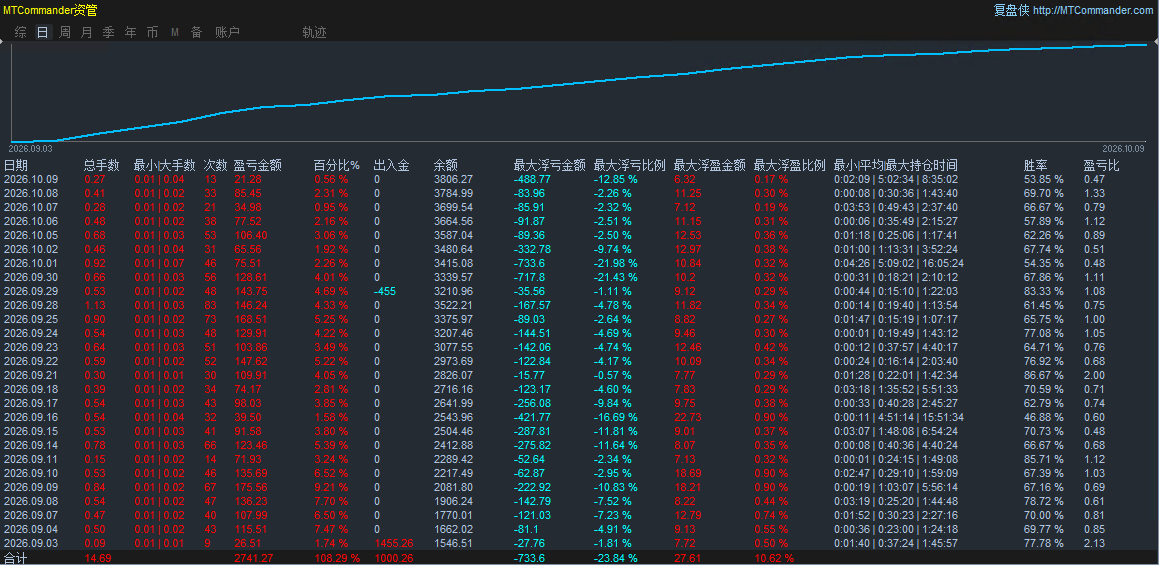This screenshot has height=565, width=1159.
Task: Sort by the 盈亏金额 column header
Action: (x=257, y=166)
